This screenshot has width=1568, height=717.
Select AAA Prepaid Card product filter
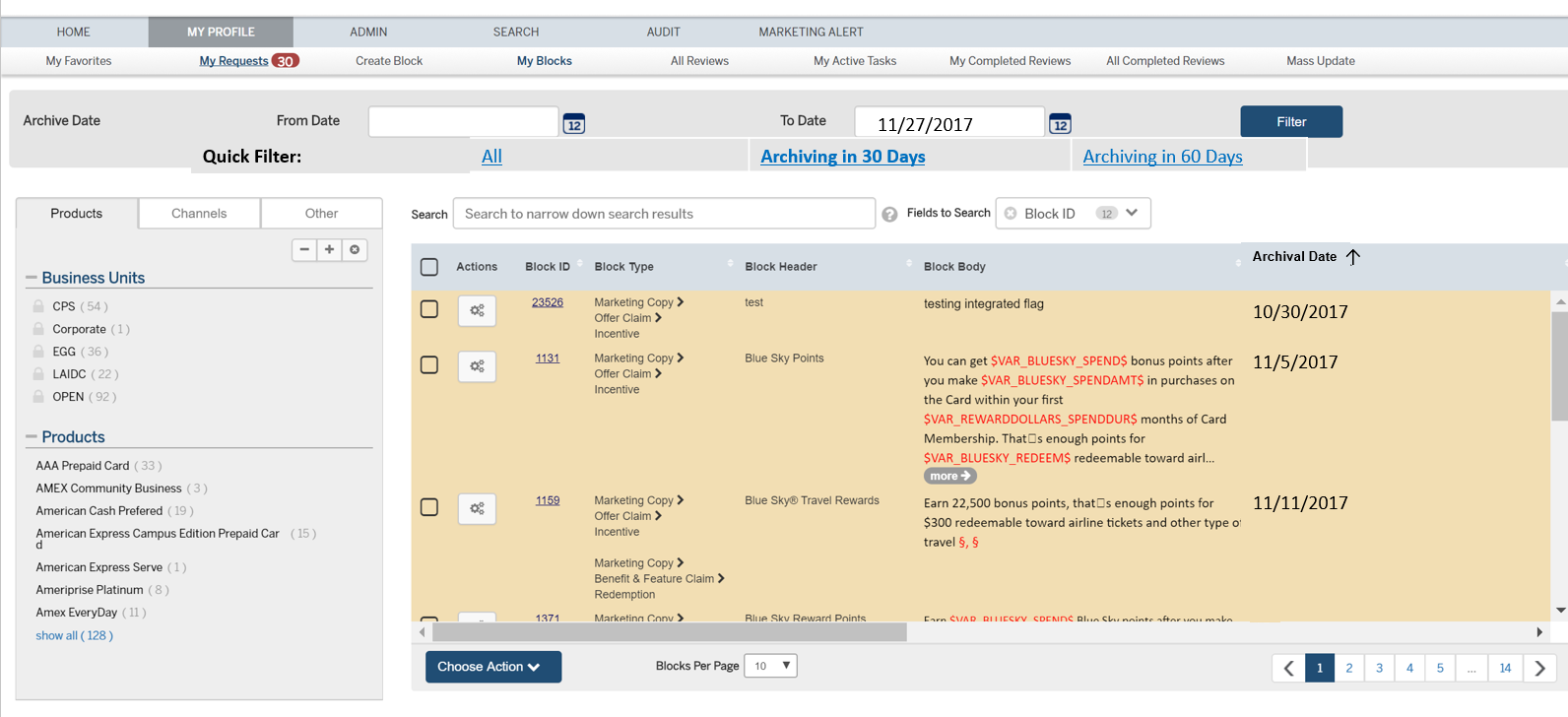tap(83, 466)
